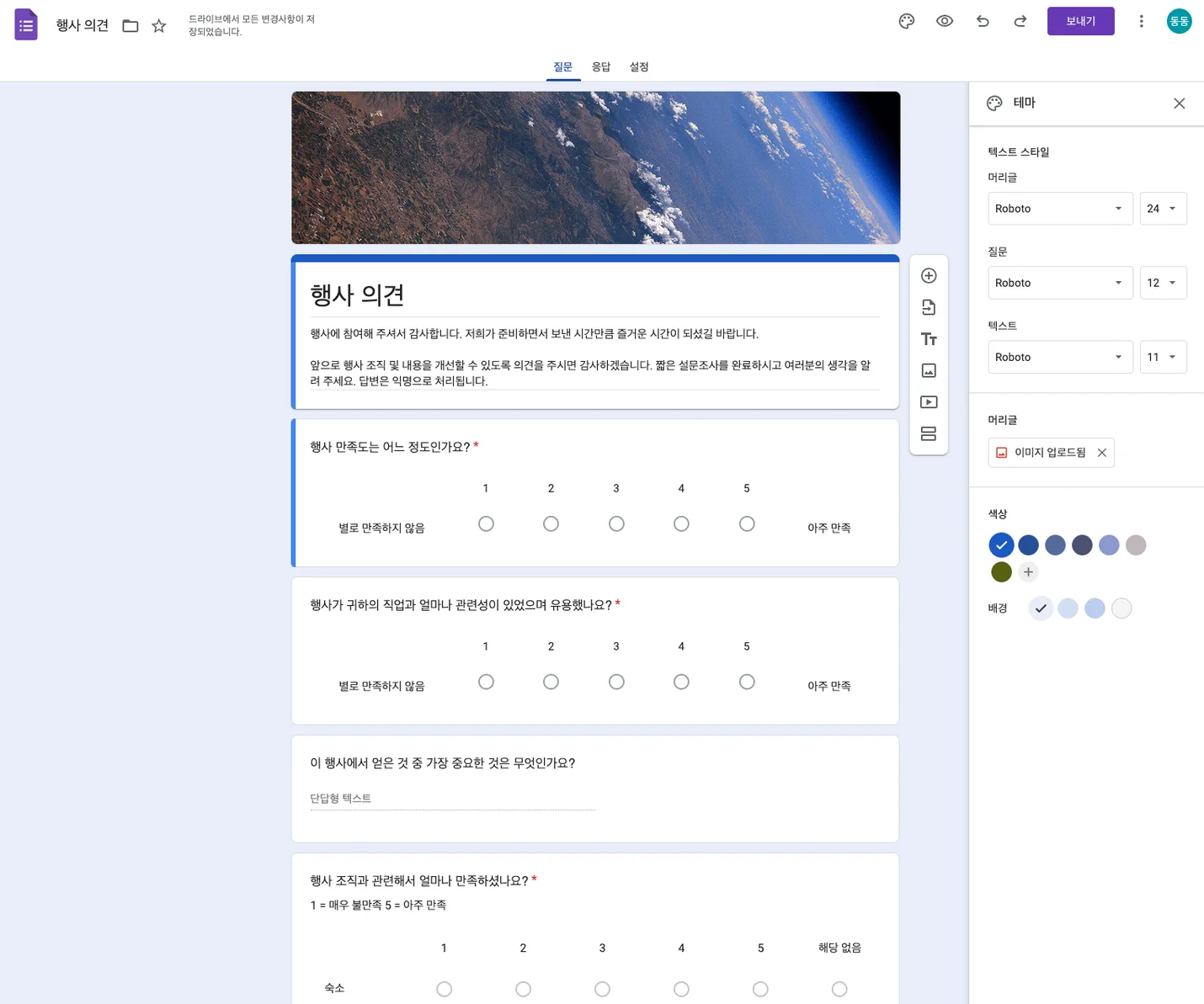Click the document name 행사 의견 in the top bar
The width and height of the screenshot is (1204, 1004).
(83, 26)
